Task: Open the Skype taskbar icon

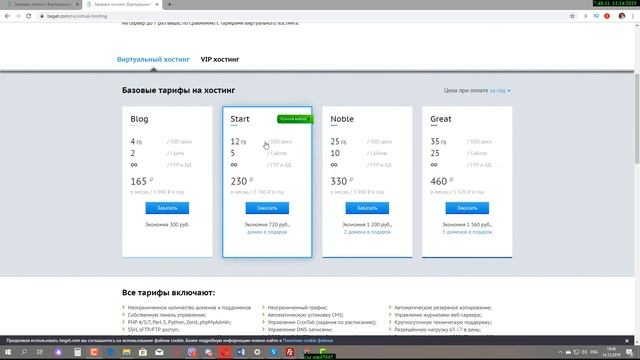Action: click(273, 352)
